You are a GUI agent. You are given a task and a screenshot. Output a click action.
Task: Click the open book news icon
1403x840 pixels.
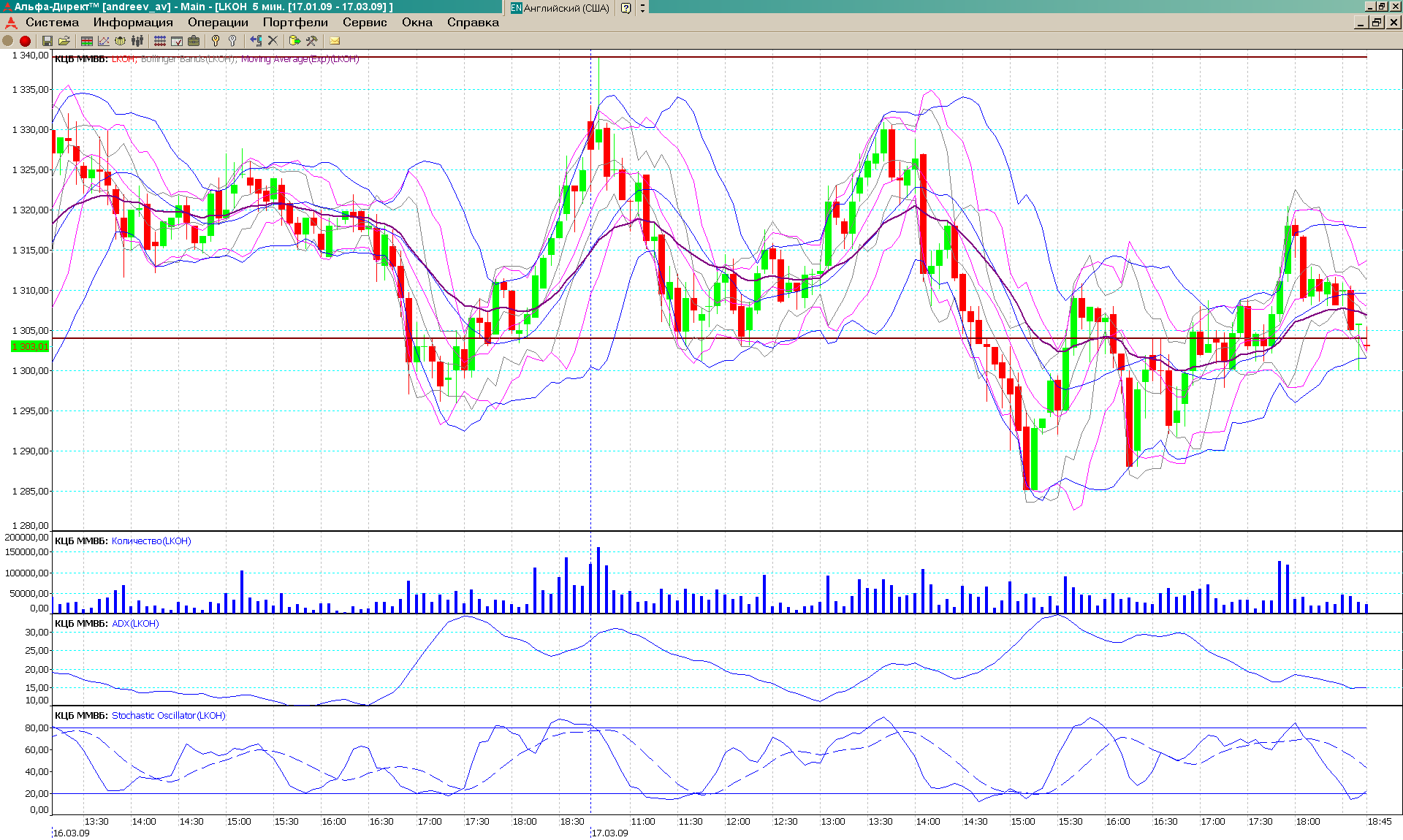(121, 41)
